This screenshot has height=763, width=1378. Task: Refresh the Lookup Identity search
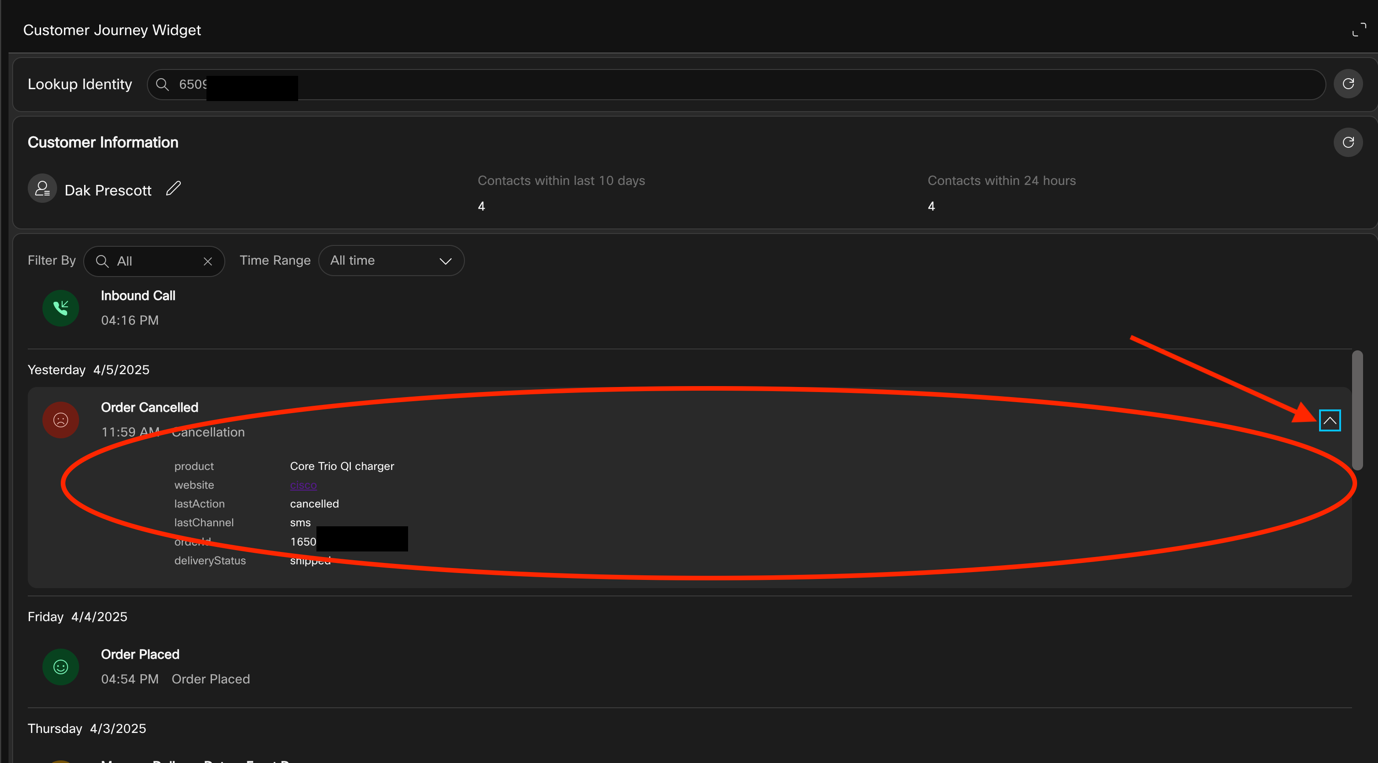click(x=1348, y=84)
